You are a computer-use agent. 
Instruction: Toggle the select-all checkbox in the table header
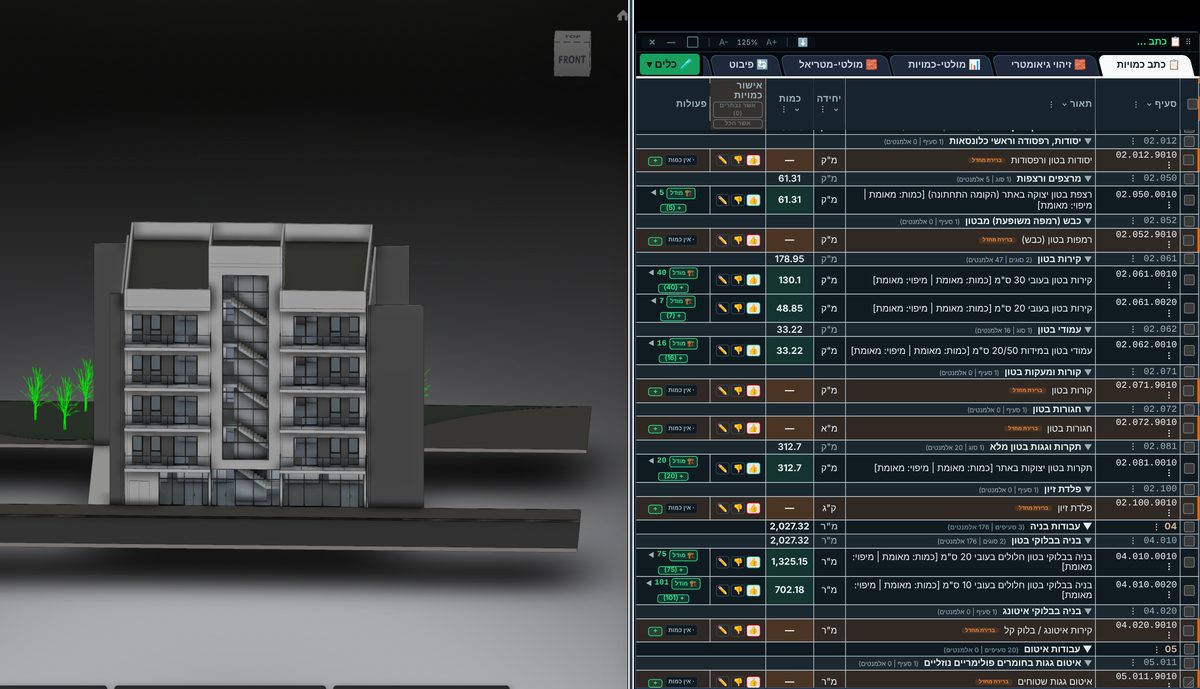click(1190, 104)
